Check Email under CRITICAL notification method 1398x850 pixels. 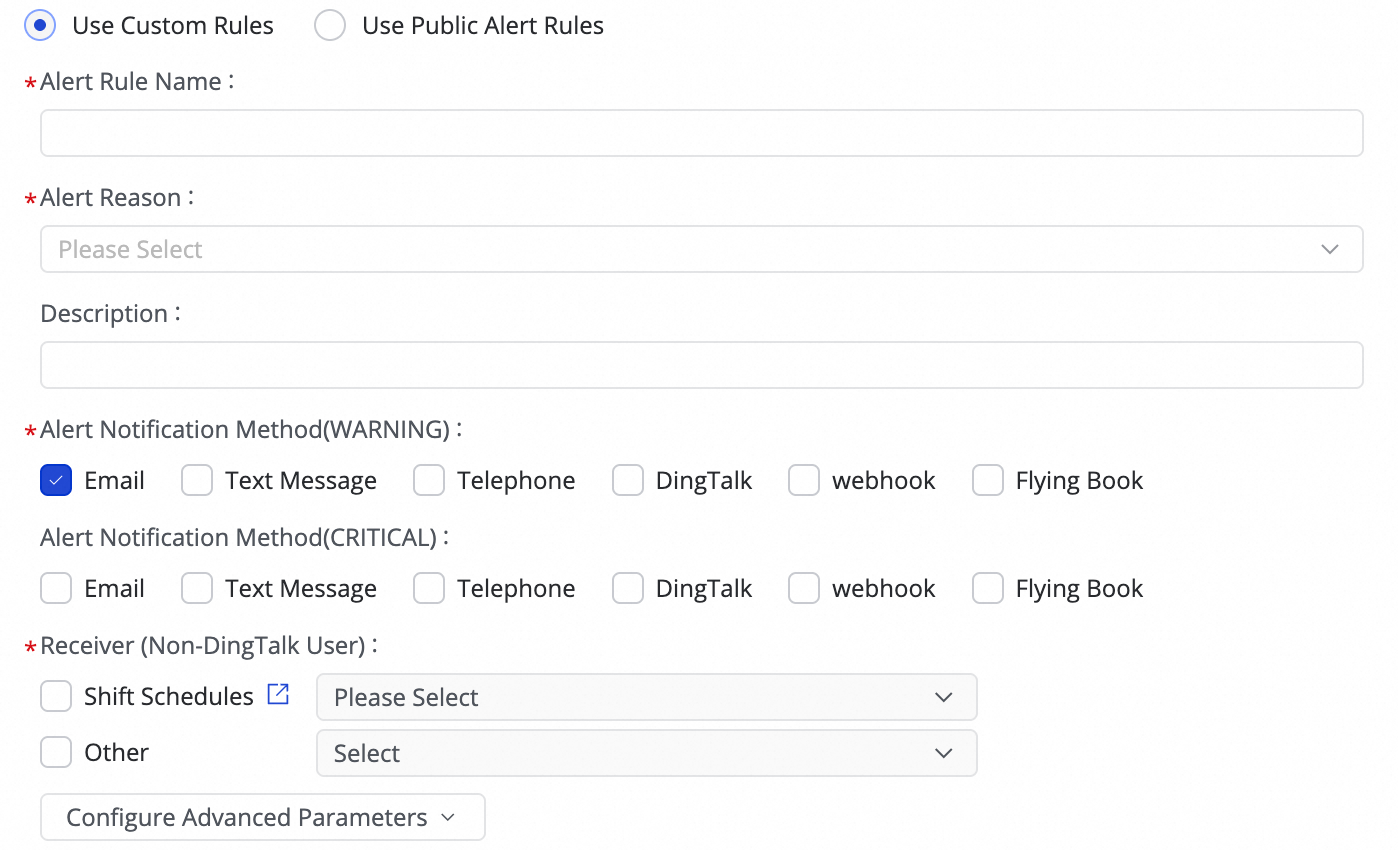coord(56,589)
